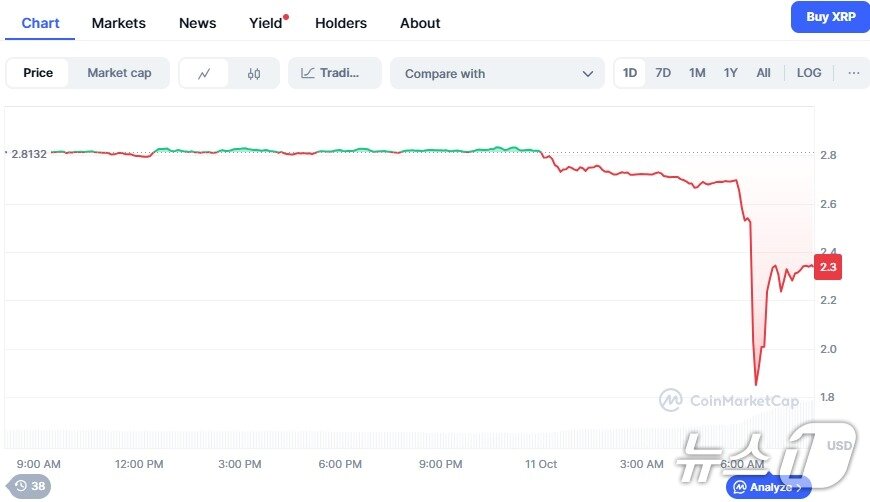
Task: Toggle chart to Price view
Action: (x=38, y=73)
